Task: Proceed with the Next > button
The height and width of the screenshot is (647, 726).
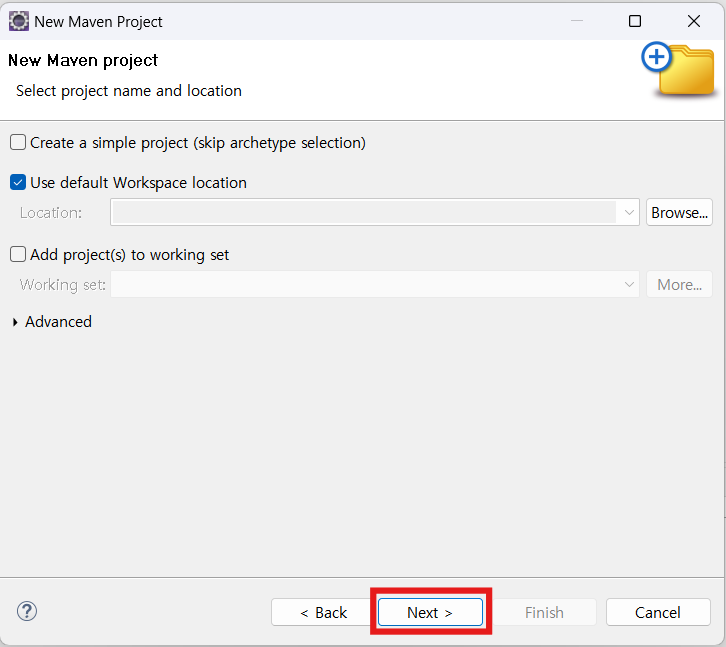Action: (430, 612)
